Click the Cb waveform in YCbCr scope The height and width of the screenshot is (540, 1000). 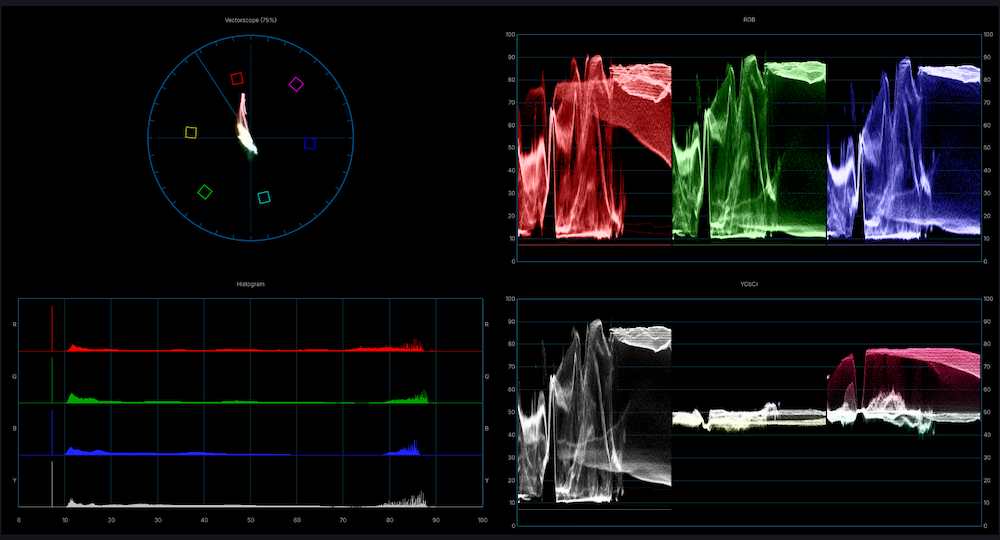coord(749,417)
